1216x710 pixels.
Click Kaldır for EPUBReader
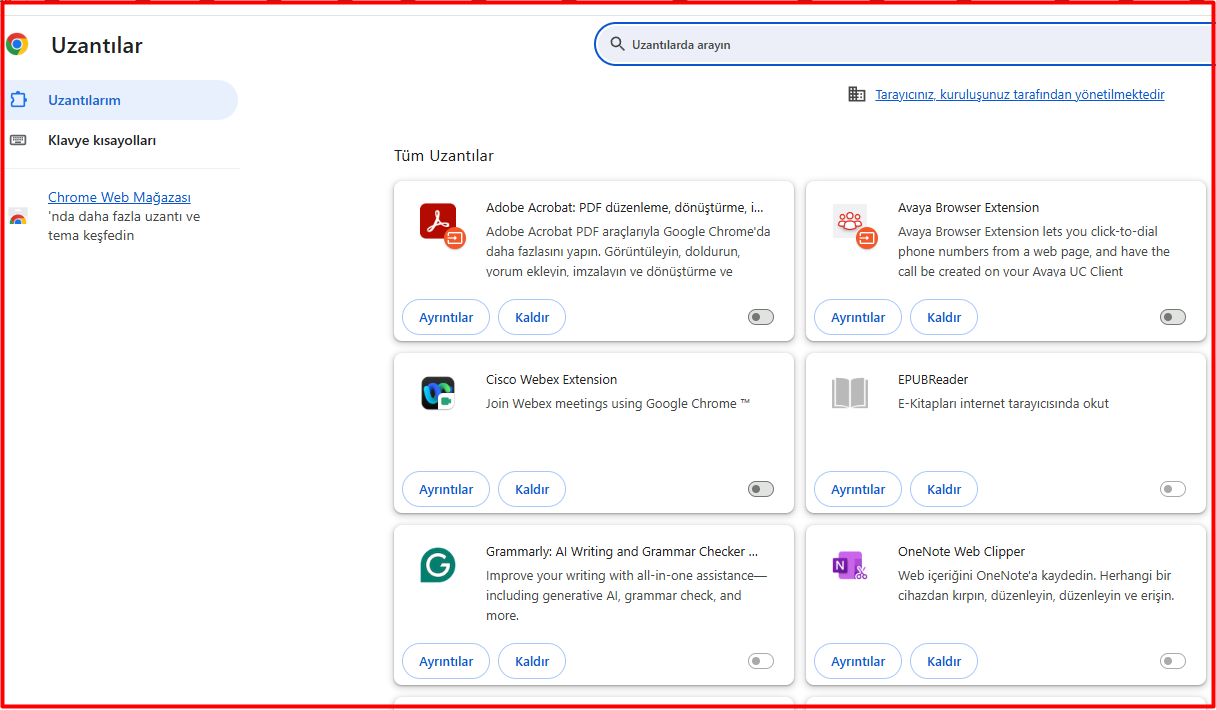[x=944, y=489]
